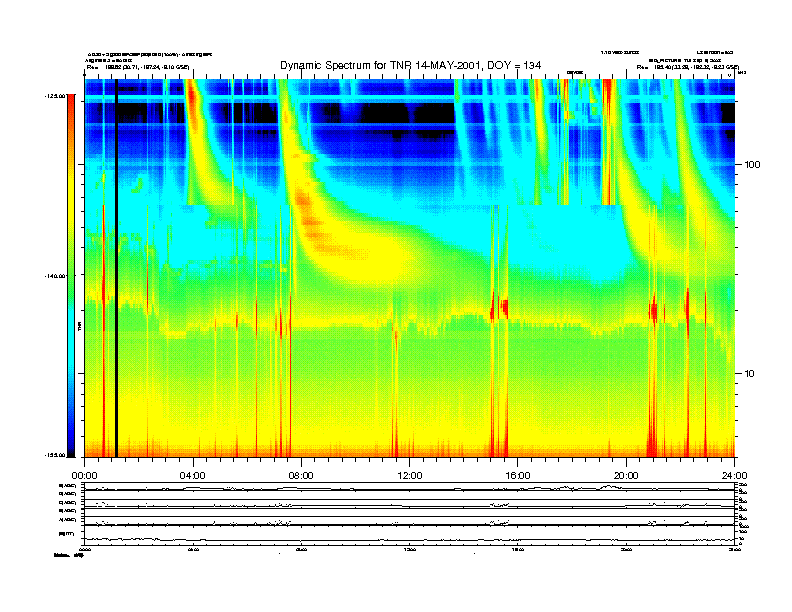Click the plot title 'Dynamic Spectrum for TNR 14-MAY-2001'
Image resolution: width=792 pixels, height=612 pixels.
(x=411, y=65)
